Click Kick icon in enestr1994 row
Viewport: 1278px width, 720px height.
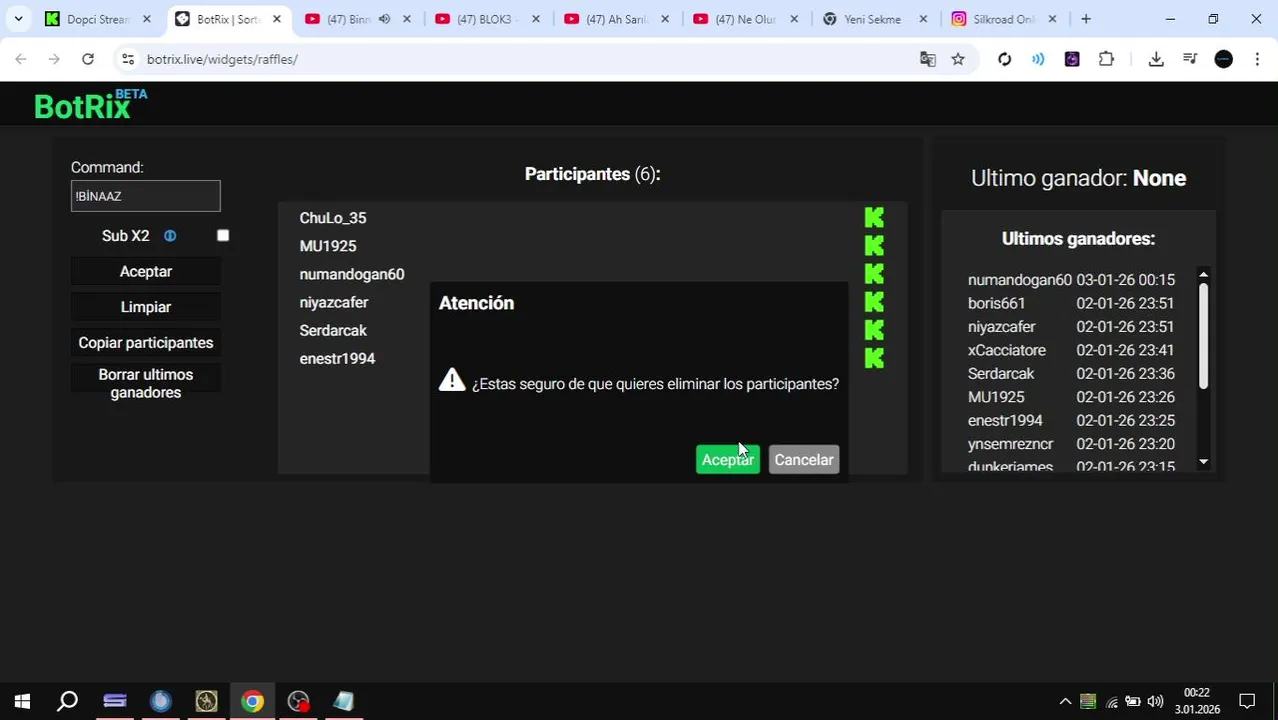tap(874, 358)
